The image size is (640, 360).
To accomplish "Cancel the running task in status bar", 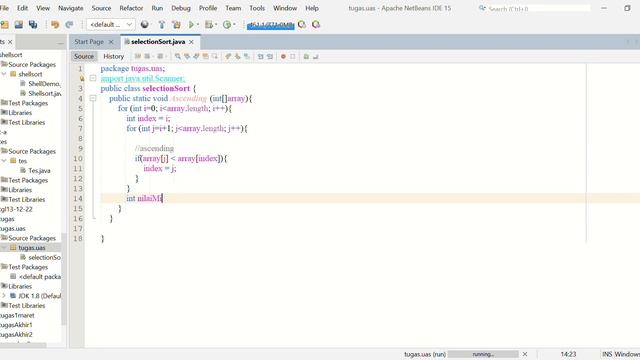I will [x=525, y=354].
